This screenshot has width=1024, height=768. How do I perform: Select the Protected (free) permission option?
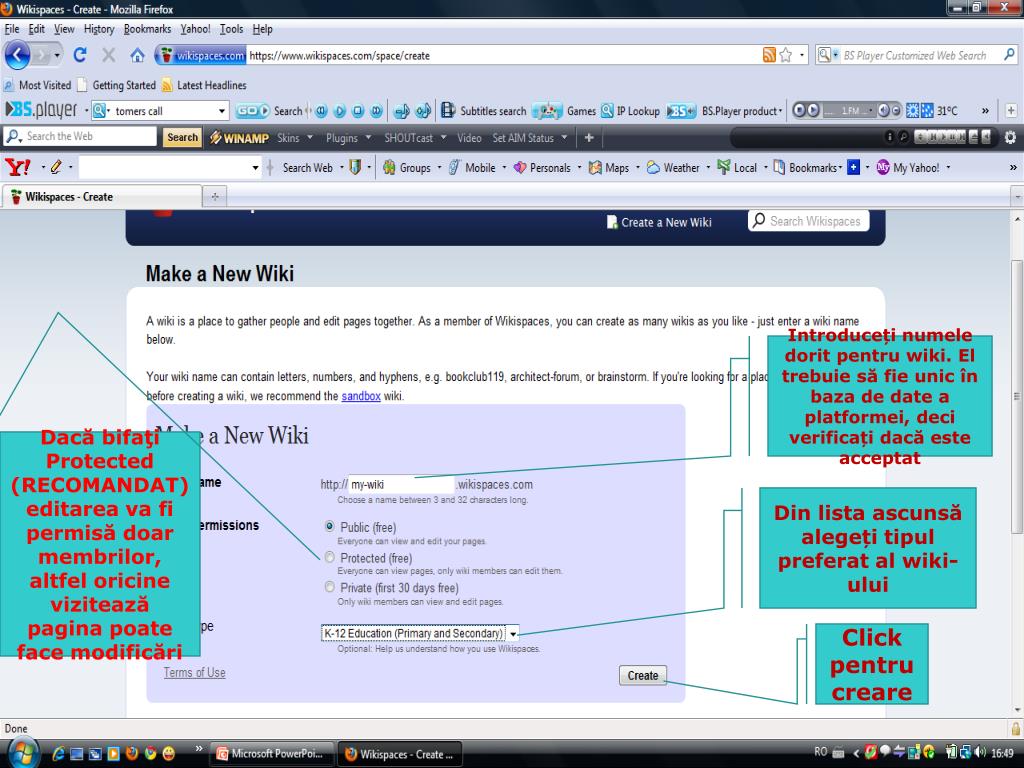point(330,557)
